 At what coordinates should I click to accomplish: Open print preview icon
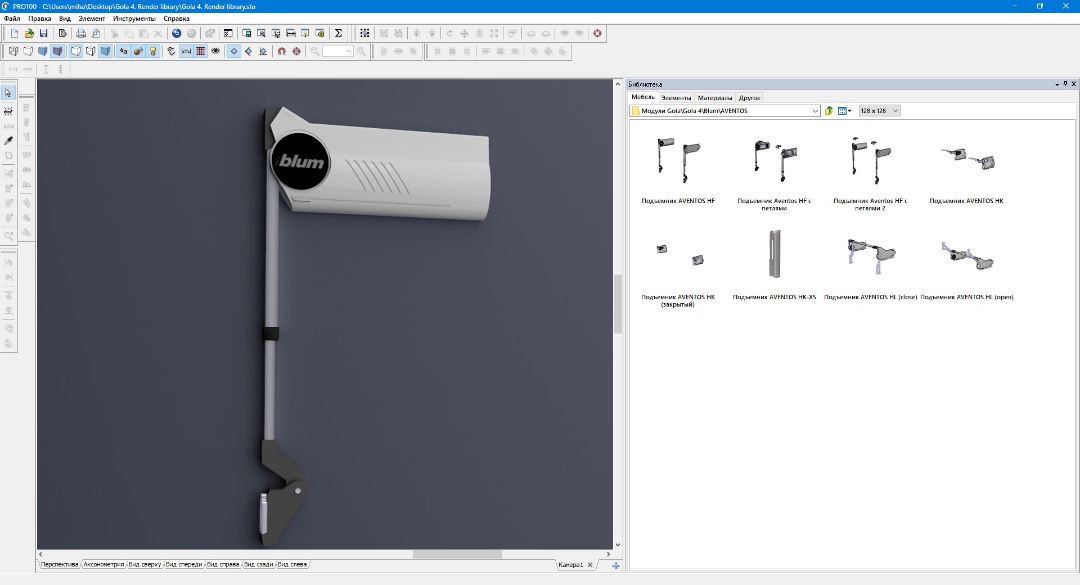96,33
